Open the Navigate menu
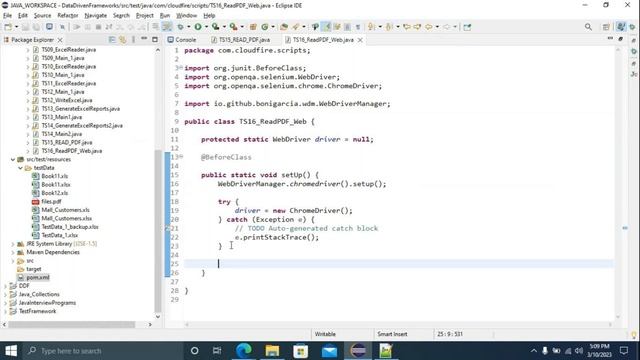The width and height of the screenshot is (640, 360). click(x=96, y=16)
